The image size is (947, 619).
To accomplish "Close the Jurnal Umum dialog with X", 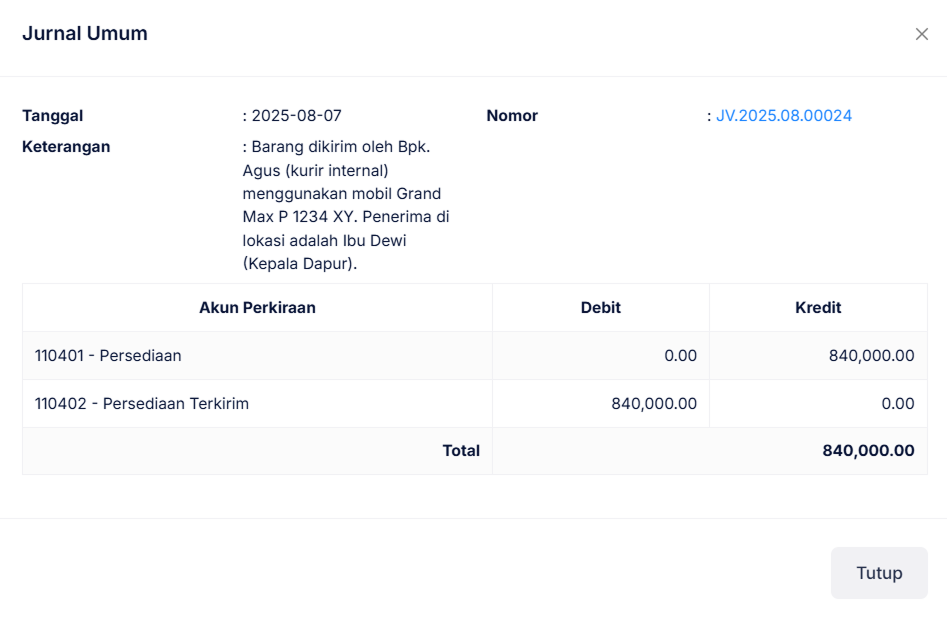I will 921,34.
